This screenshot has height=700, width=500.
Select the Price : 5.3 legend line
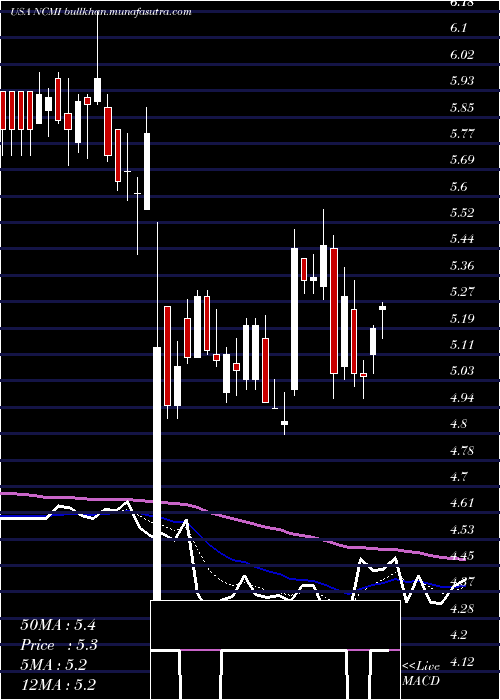[58, 645]
